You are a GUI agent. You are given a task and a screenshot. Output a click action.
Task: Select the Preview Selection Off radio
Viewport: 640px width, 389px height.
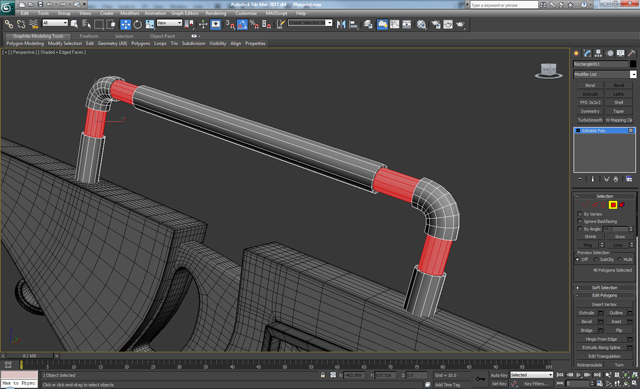[578, 259]
